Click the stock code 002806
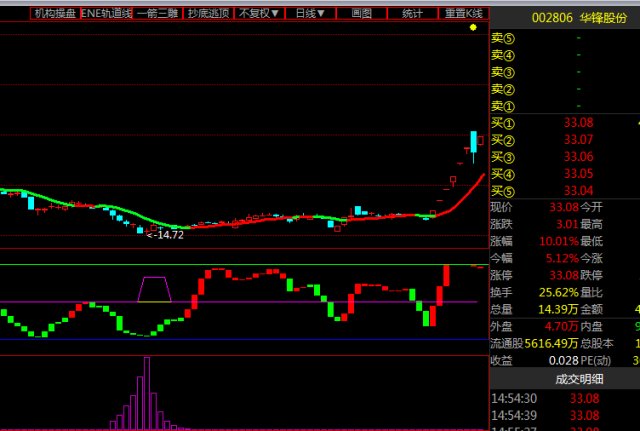Screen dimensions: 640x431 point(552,18)
